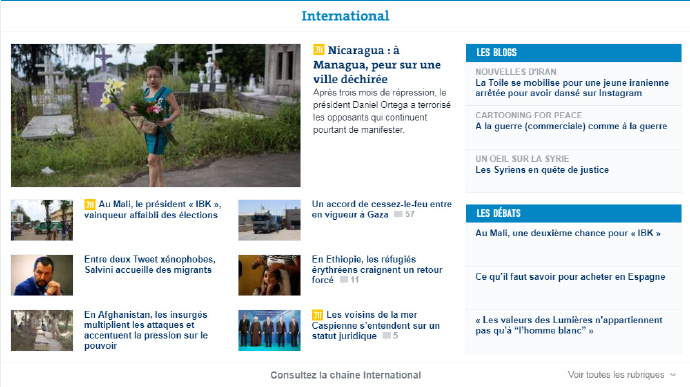Open the Afghanistan article thumbnail

(x=42, y=330)
